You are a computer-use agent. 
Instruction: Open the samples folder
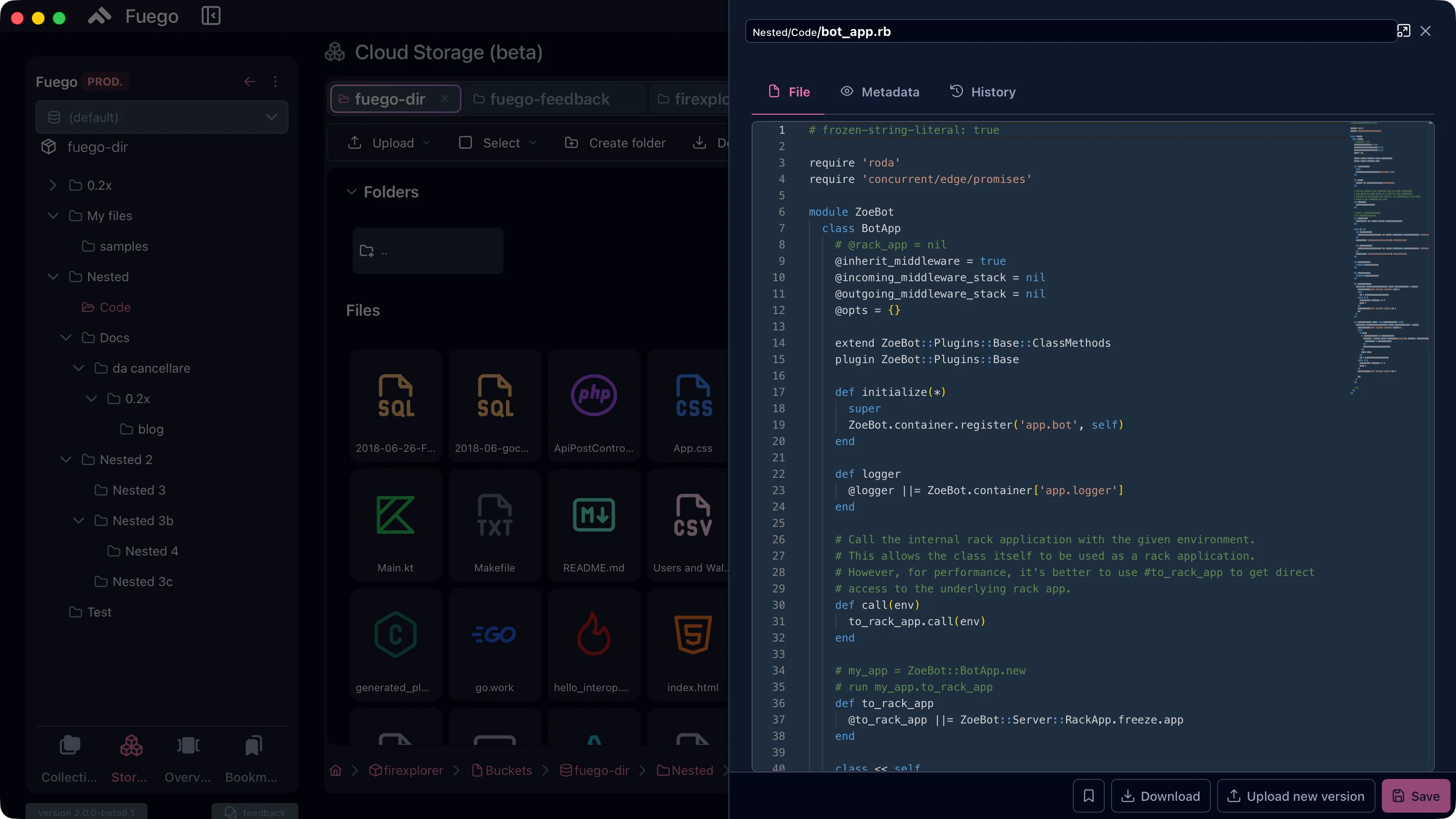click(x=115, y=247)
